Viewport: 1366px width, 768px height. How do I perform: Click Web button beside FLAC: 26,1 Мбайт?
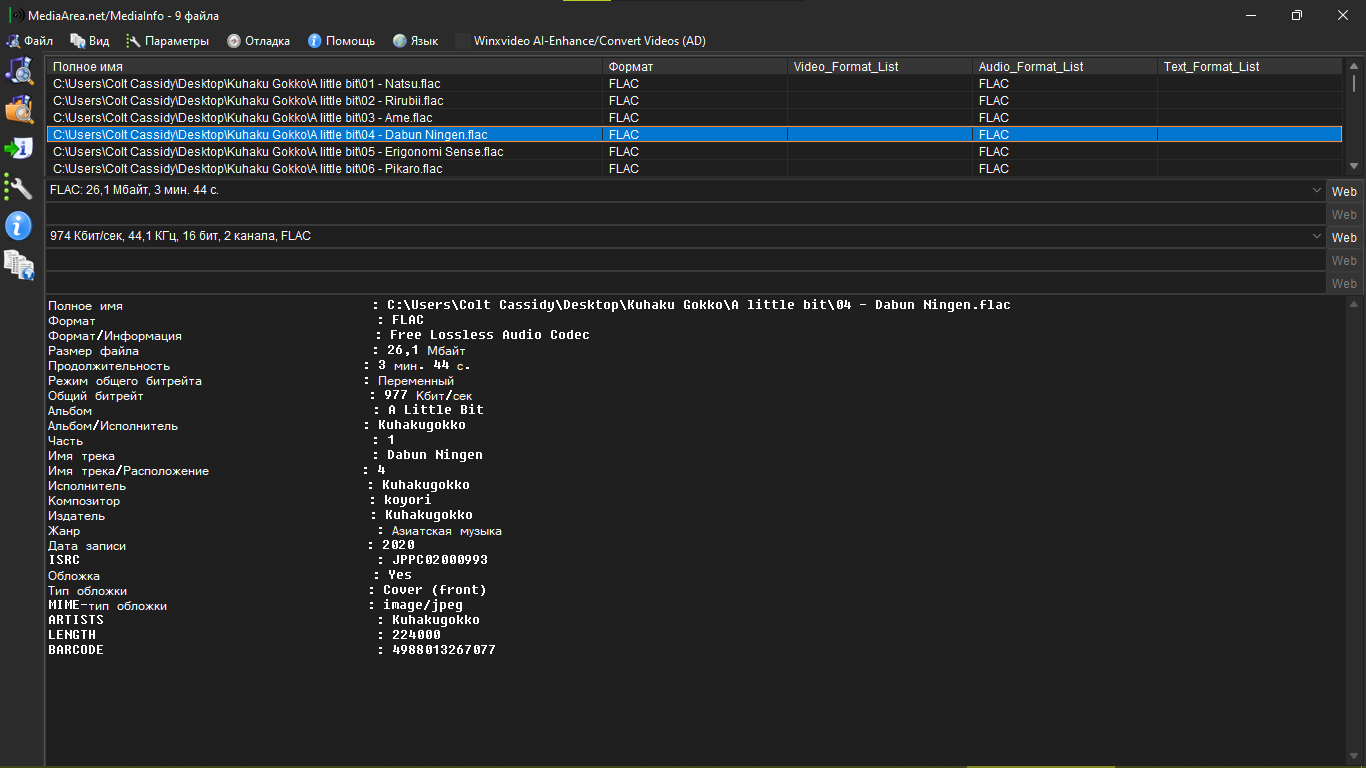tap(1344, 191)
